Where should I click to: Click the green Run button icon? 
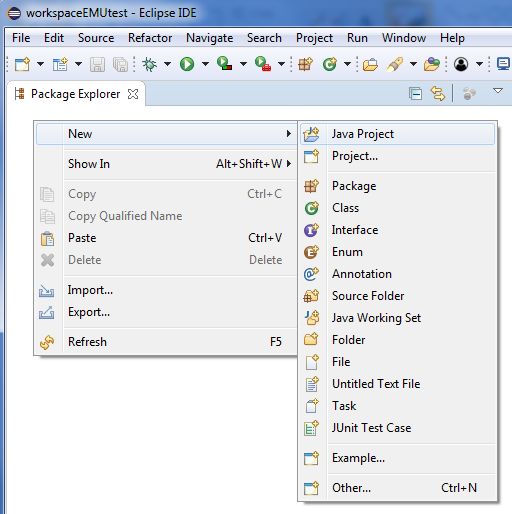(x=187, y=64)
